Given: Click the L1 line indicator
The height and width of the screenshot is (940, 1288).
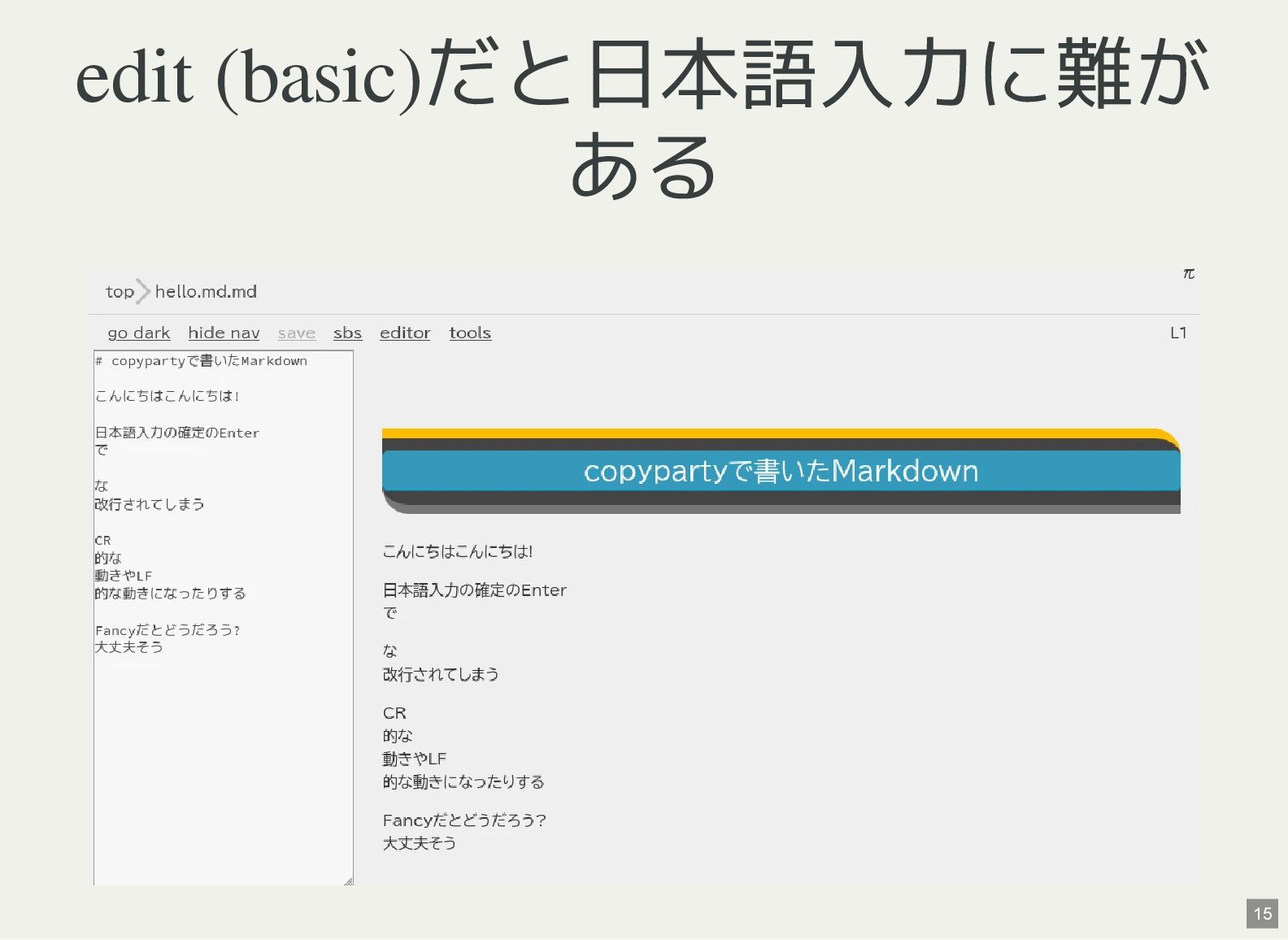Looking at the screenshot, I should 1178,333.
